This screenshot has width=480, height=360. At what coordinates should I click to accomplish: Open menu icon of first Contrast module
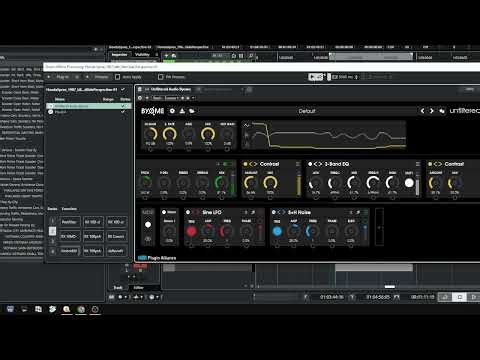[x=298, y=164]
